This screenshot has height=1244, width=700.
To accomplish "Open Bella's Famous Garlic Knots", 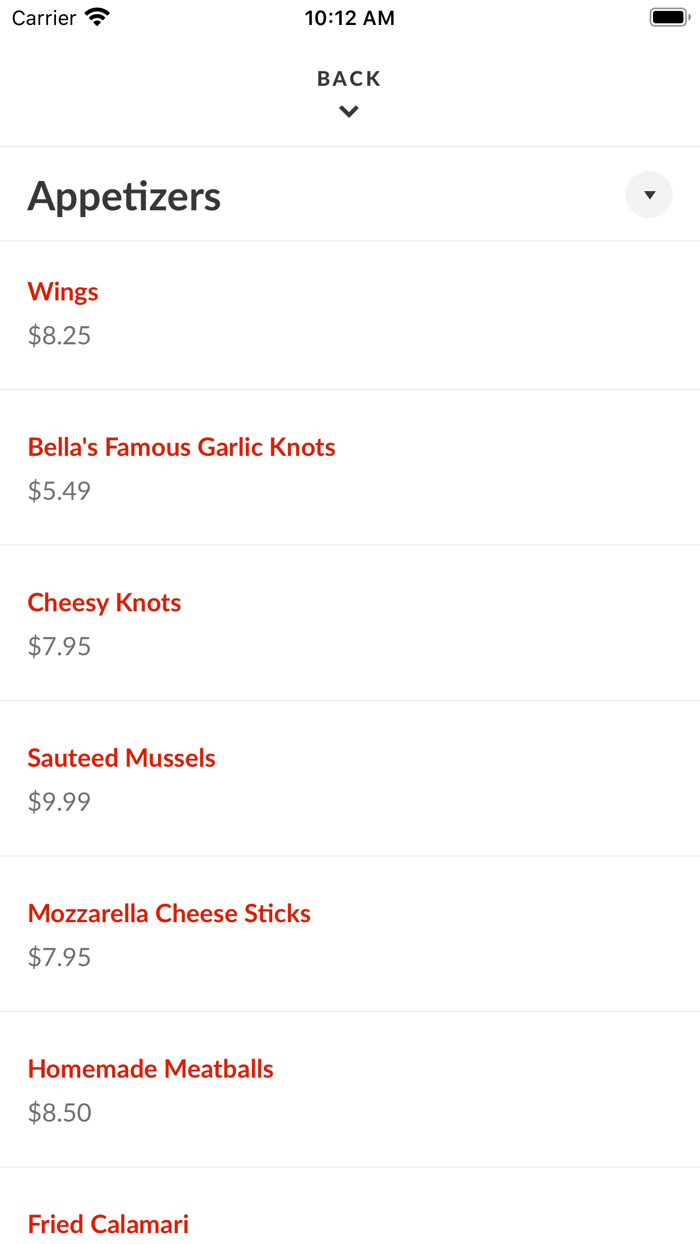I will [182, 447].
